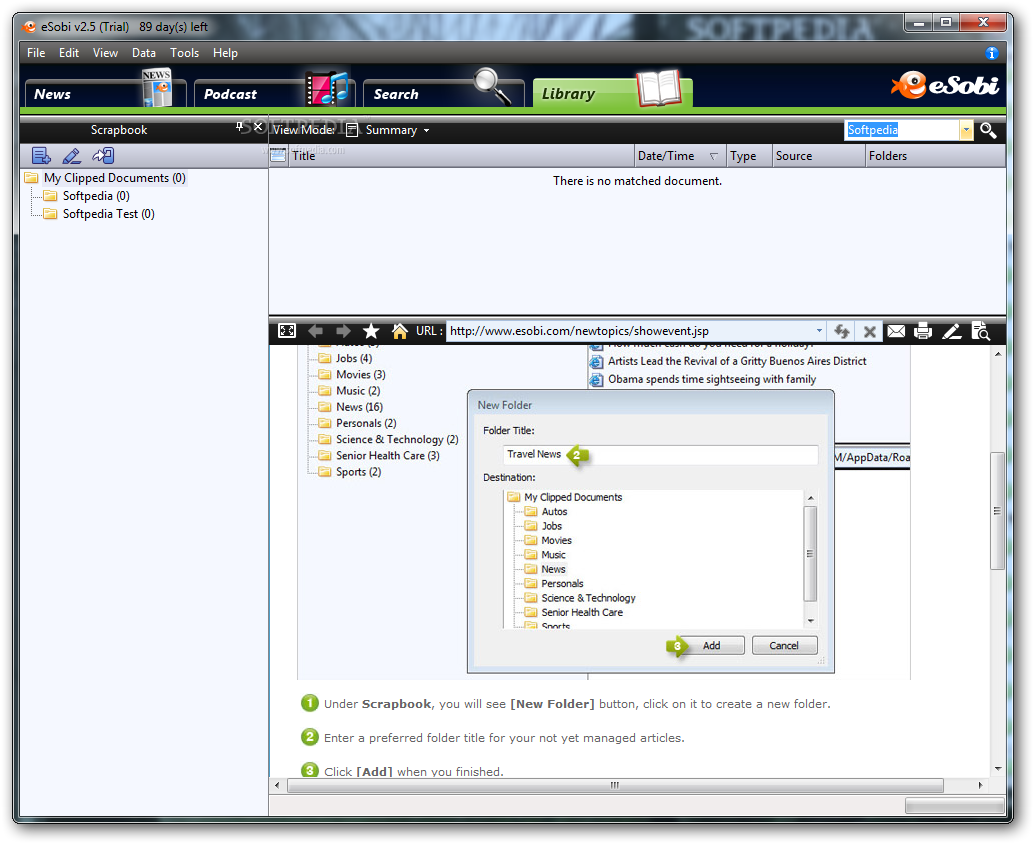This screenshot has width=1034, height=844.
Task: Sort by Date/Time column
Action: pos(679,156)
